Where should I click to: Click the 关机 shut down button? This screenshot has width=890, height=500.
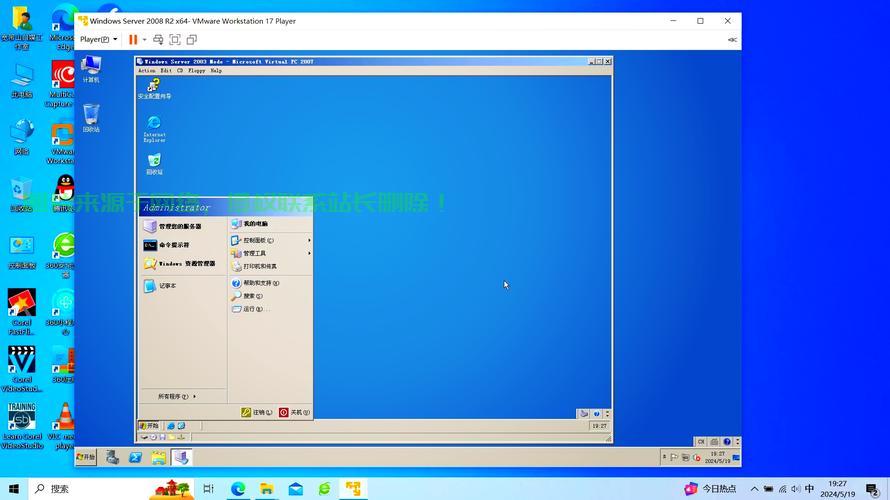[294, 413]
